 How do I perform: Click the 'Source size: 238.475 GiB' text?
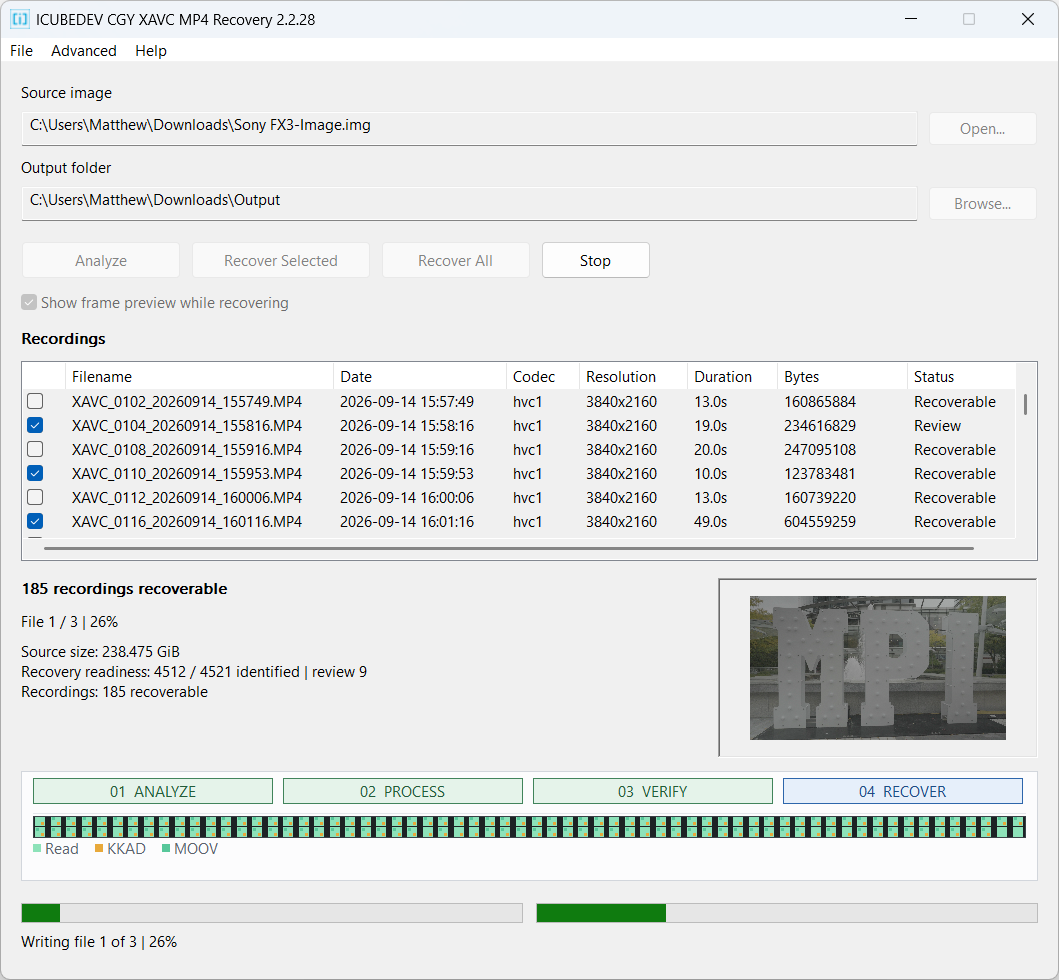pyautogui.click(x=101, y=652)
